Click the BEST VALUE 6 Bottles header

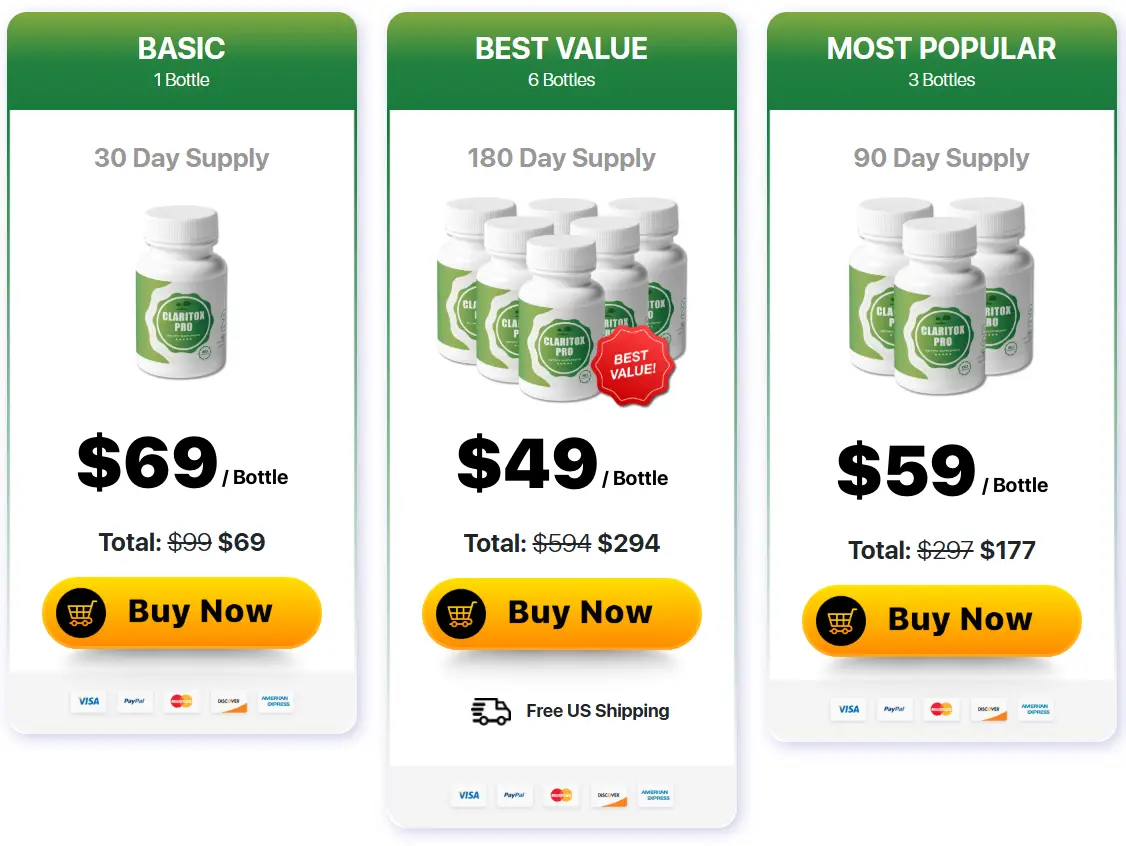point(562,60)
